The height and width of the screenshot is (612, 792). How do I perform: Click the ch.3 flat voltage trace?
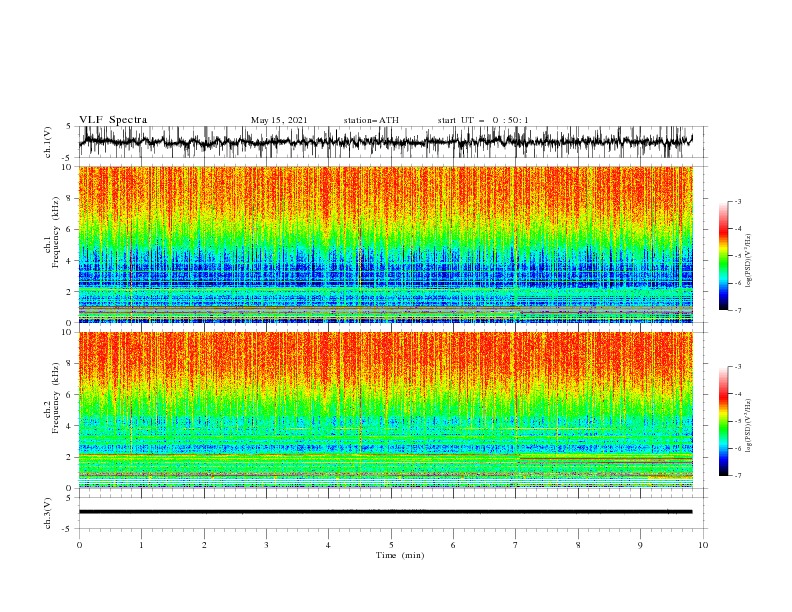click(385, 512)
